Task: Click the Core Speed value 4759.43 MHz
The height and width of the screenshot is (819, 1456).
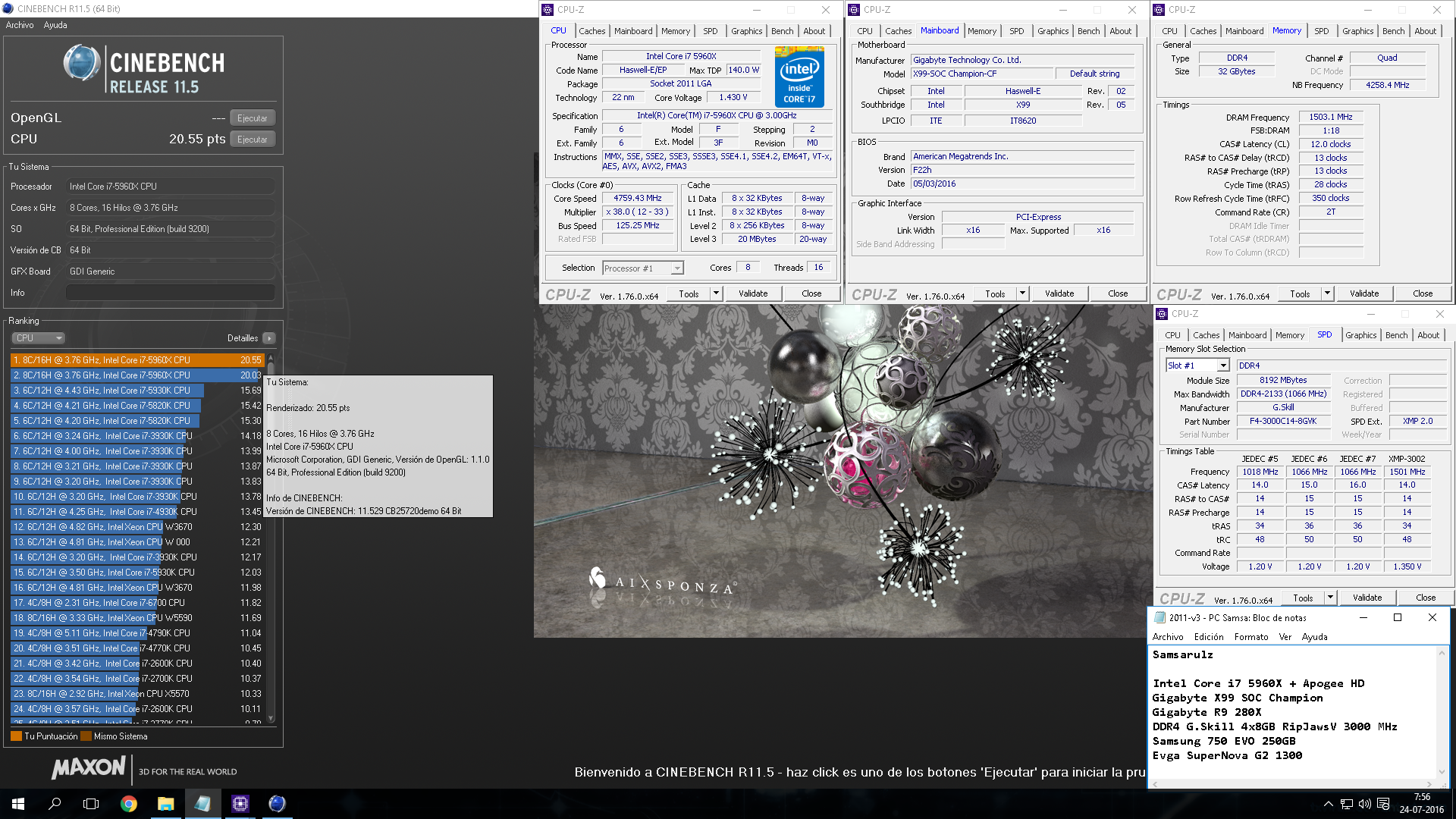Action: tap(638, 199)
